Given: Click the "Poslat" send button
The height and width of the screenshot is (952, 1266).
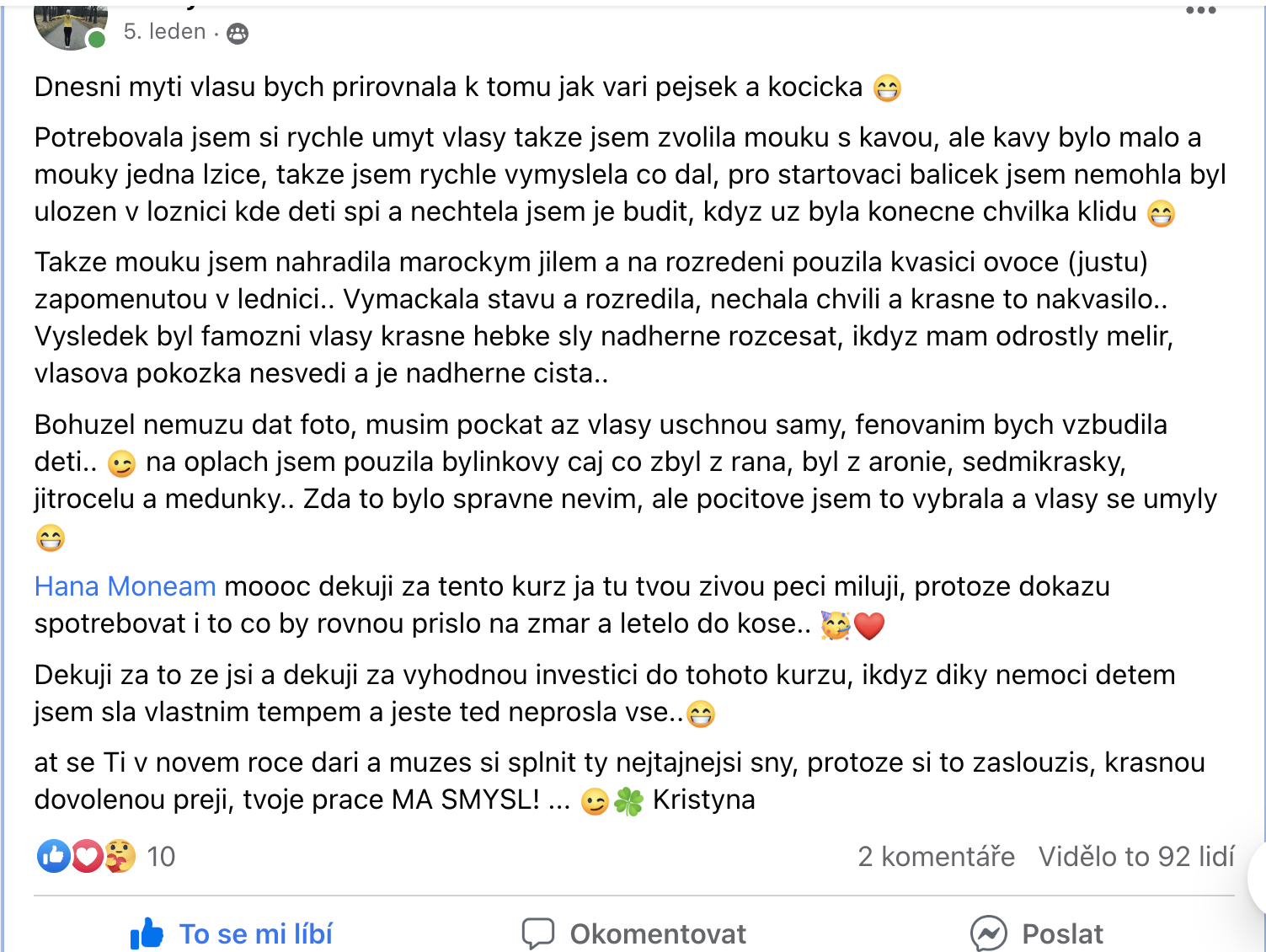Looking at the screenshot, I should click(x=1036, y=933).
